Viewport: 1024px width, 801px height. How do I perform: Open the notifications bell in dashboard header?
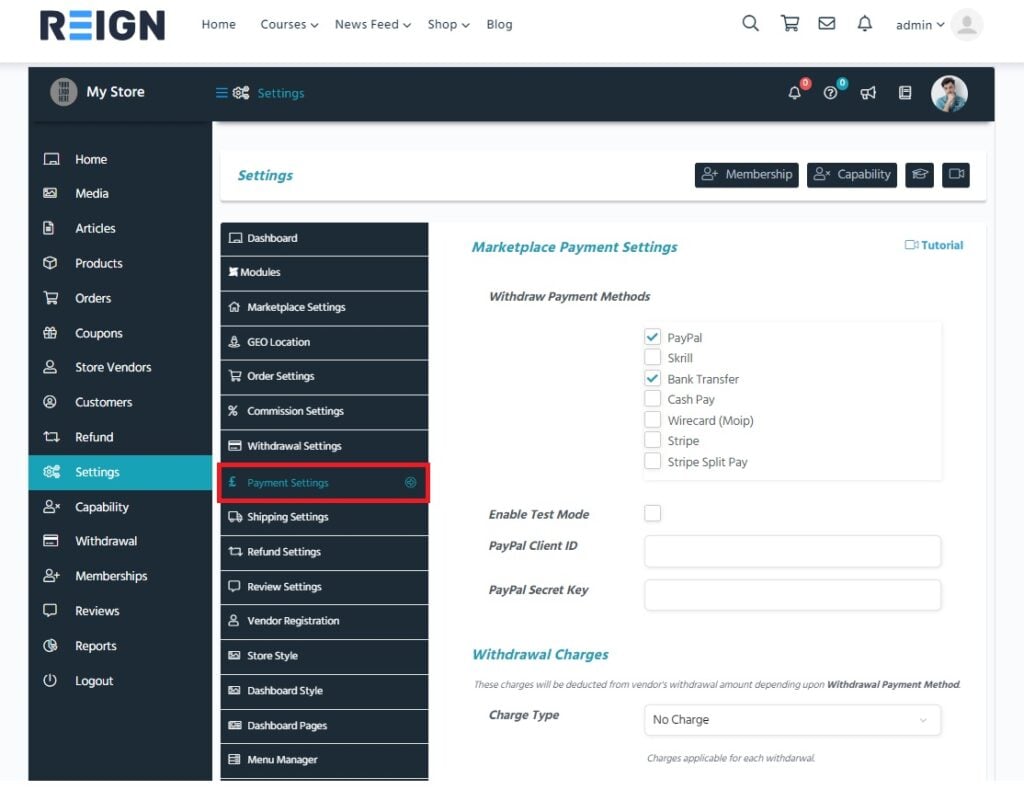tap(793, 92)
